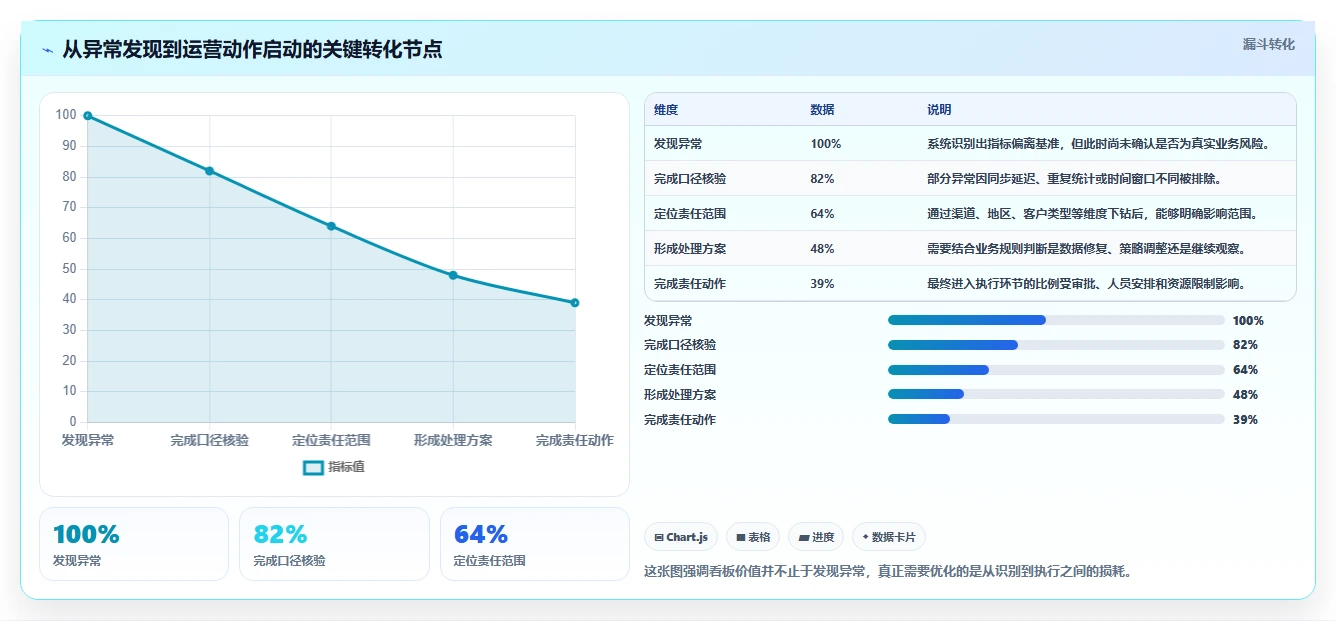This screenshot has height=621, width=1336.
Task: Click the 数据卡片 tag
Action: [x=889, y=537]
